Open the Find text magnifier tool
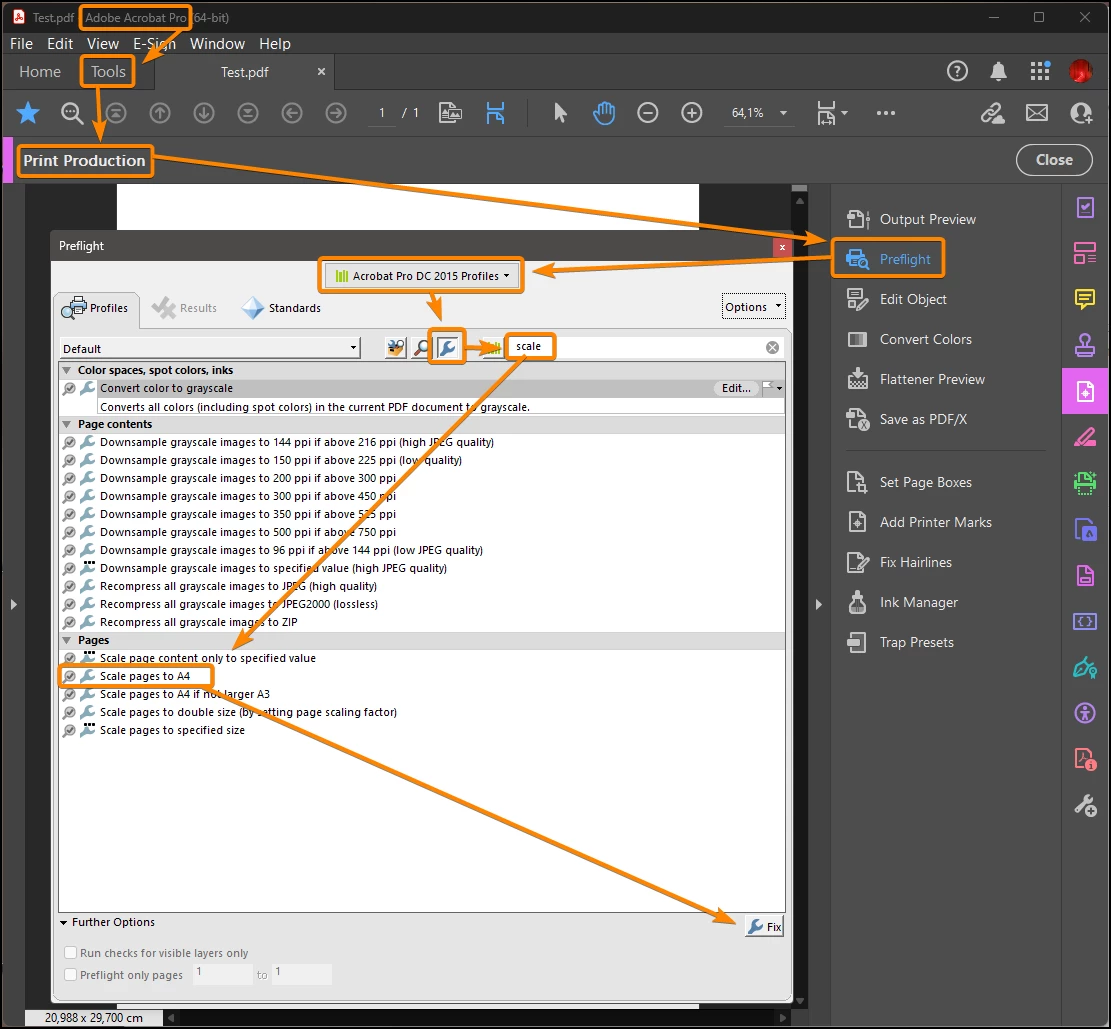Image resolution: width=1111 pixels, height=1029 pixels. pyautogui.click(x=72, y=113)
